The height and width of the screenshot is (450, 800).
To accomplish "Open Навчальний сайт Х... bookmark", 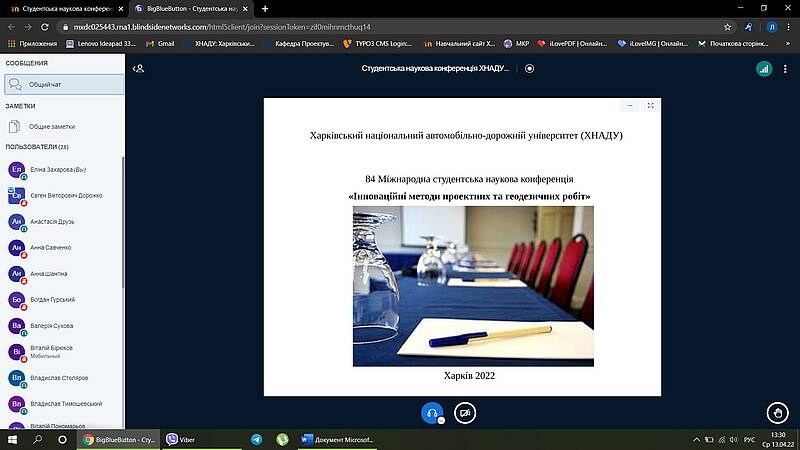I will [x=460, y=44].
